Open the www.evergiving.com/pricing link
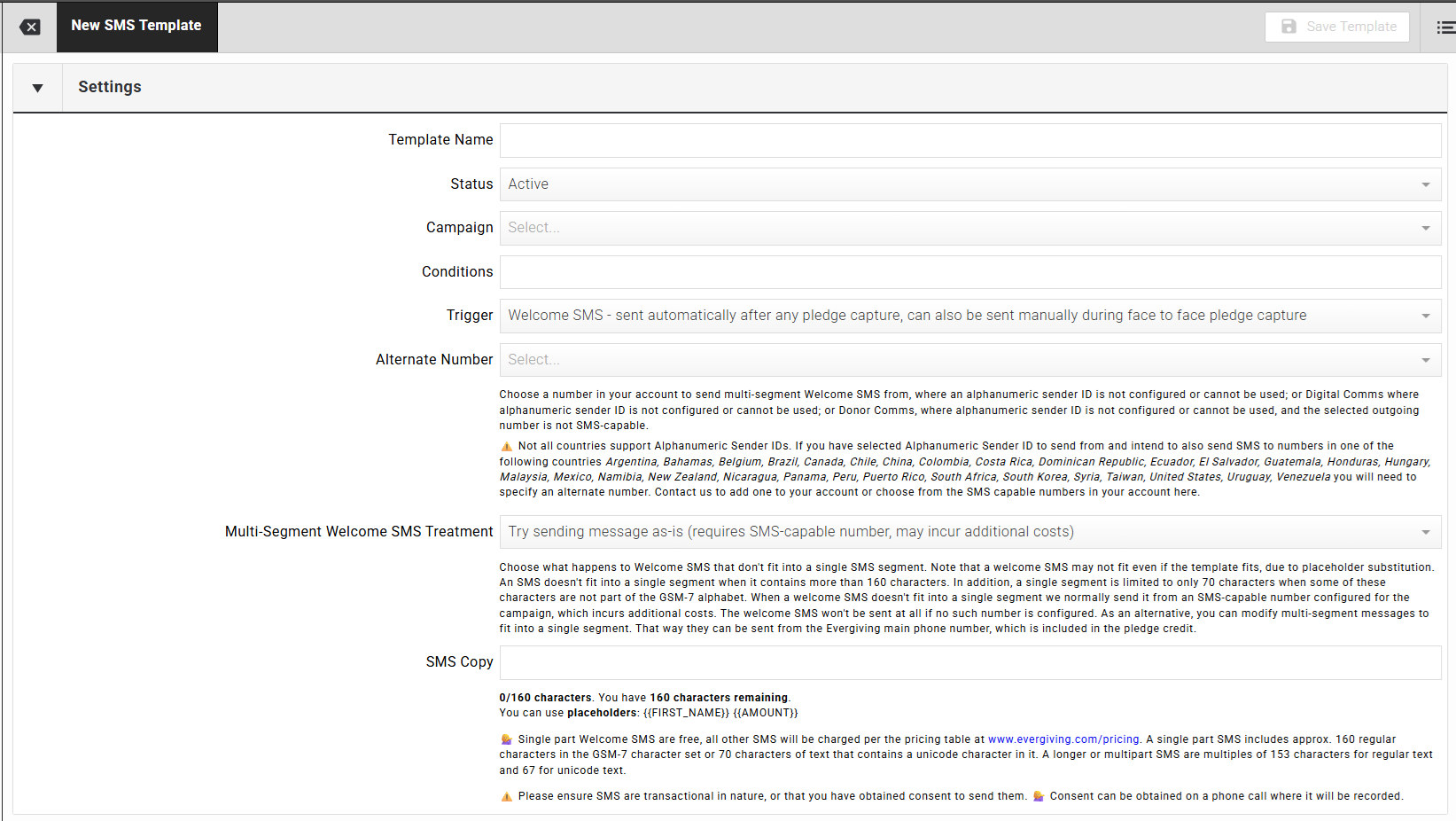The height and width of the screenshot is (821, 1456). [x=1063, y=739]
